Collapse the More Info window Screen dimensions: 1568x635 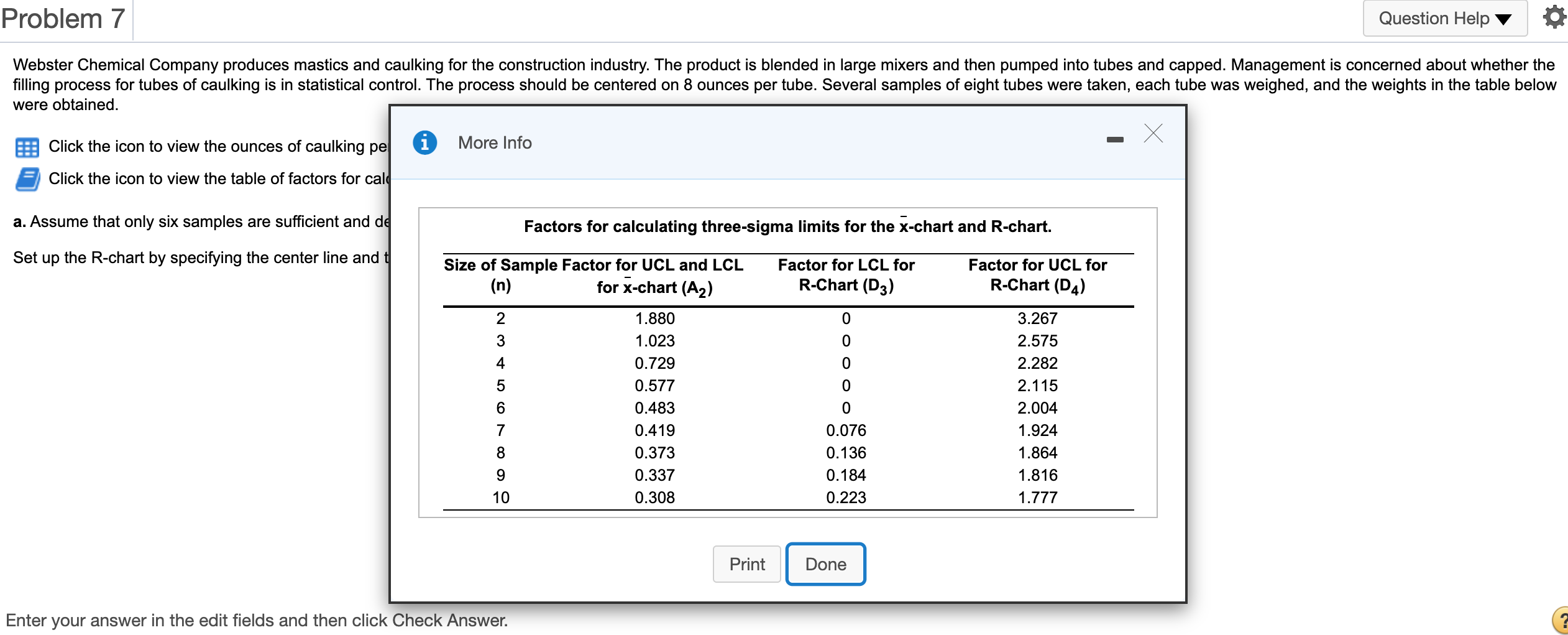[1115, 141]
